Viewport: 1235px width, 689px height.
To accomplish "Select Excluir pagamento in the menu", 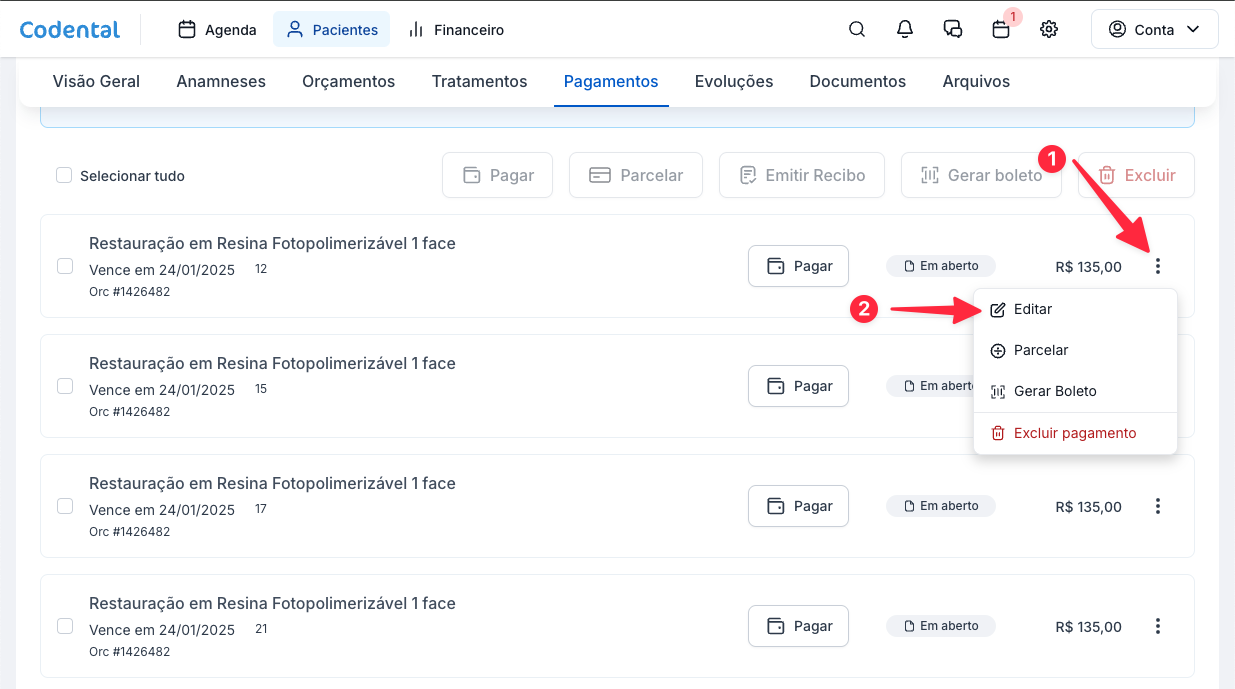I will (1074, 434).
